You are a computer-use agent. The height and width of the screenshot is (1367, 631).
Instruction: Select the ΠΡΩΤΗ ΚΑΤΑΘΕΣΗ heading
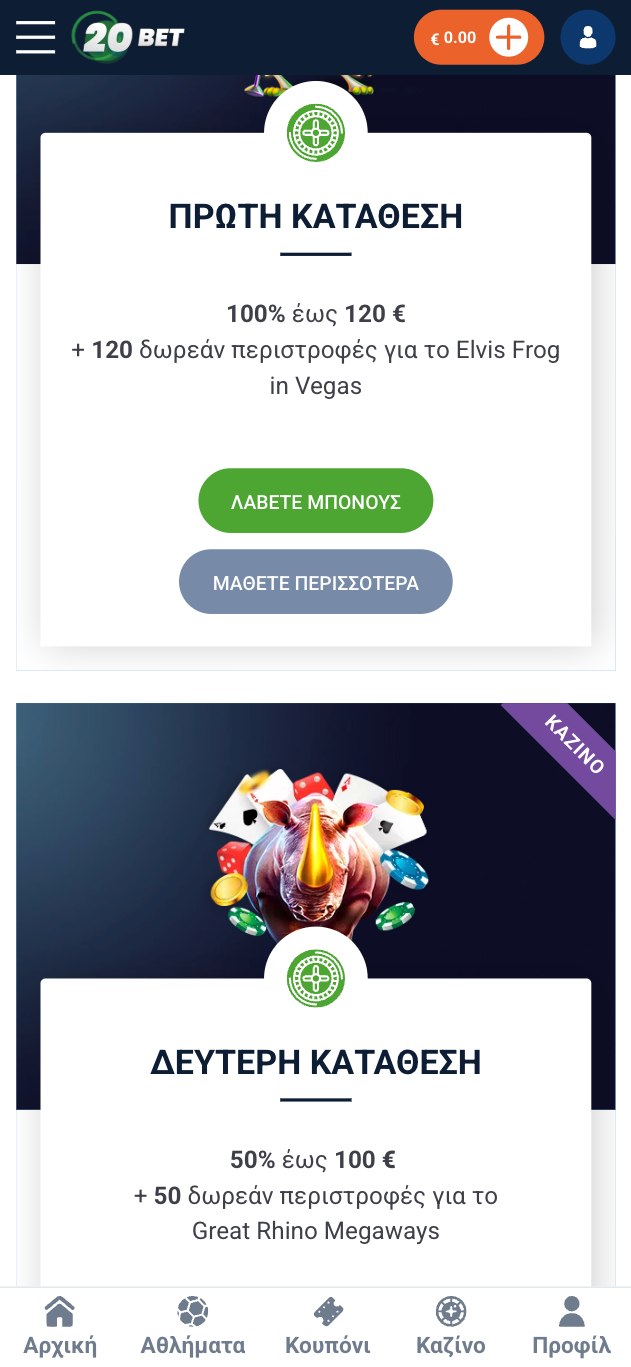(x=316, y=216)
